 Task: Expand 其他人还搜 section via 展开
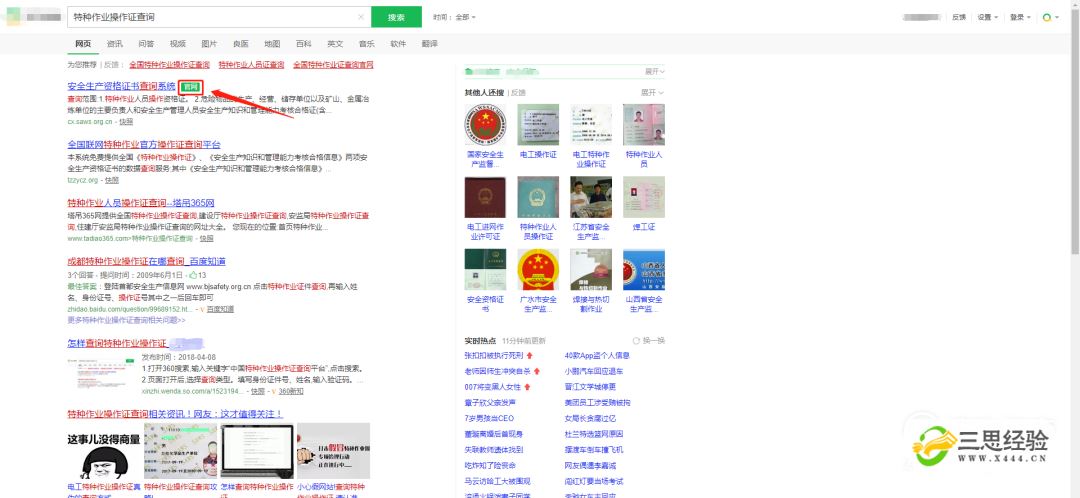tap(654, 92)
